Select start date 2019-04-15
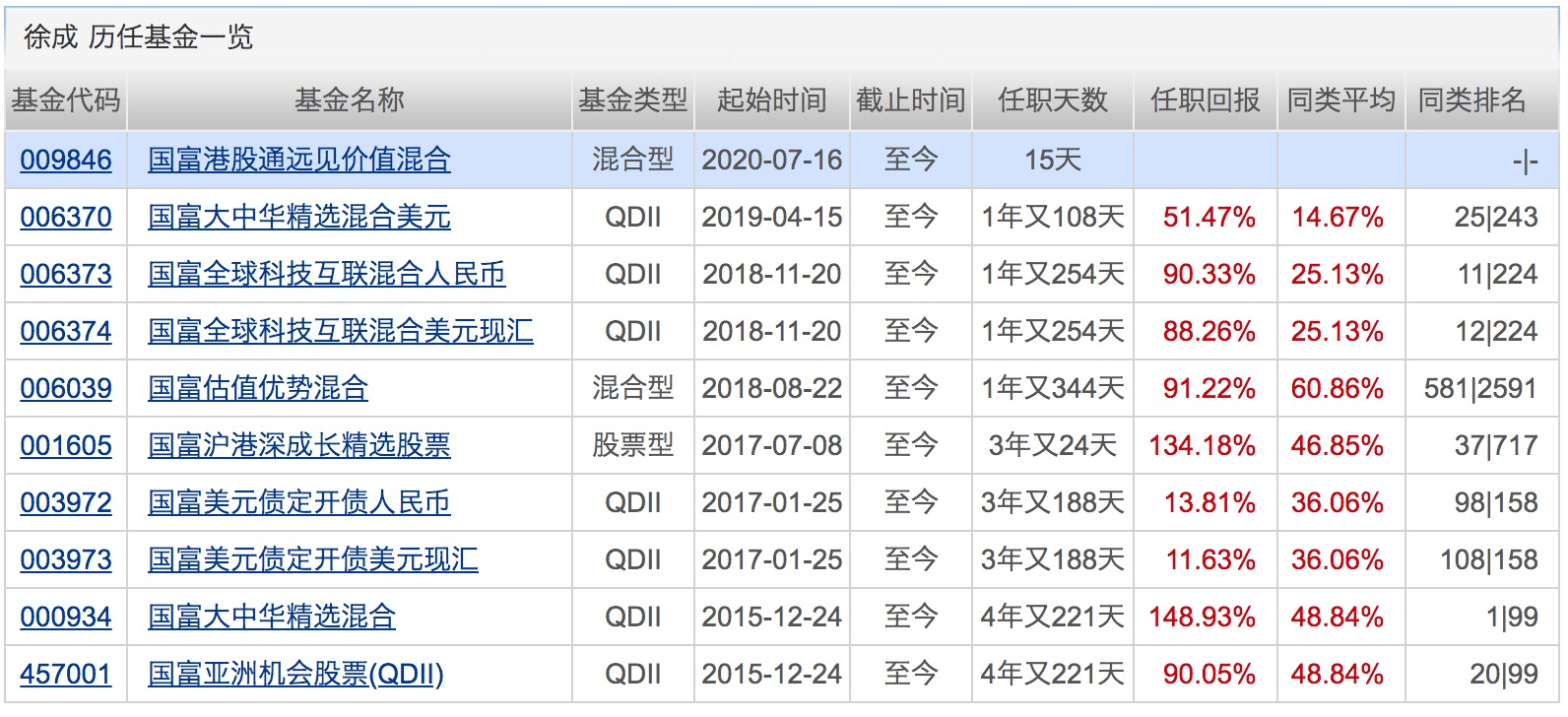This screenshot has height=717, width=1568. pos(772,217)
